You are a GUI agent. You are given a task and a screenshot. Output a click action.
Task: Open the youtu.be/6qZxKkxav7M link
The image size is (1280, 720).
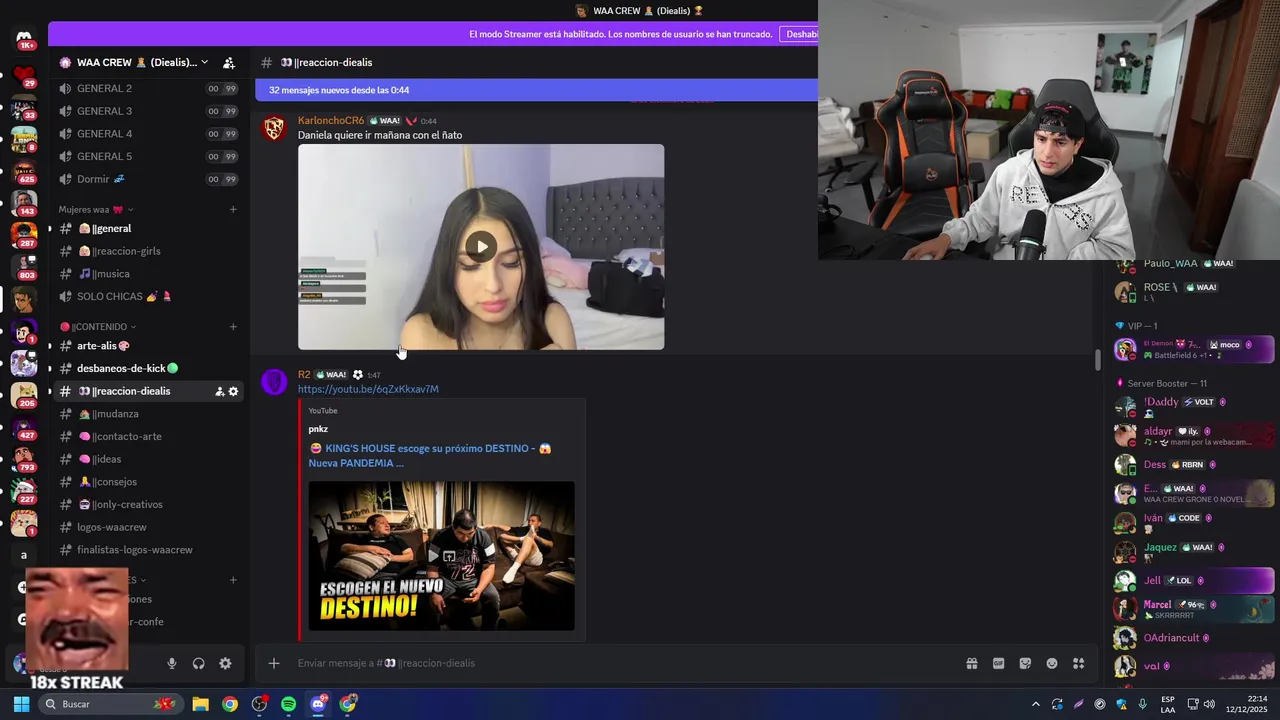(368, 389)
